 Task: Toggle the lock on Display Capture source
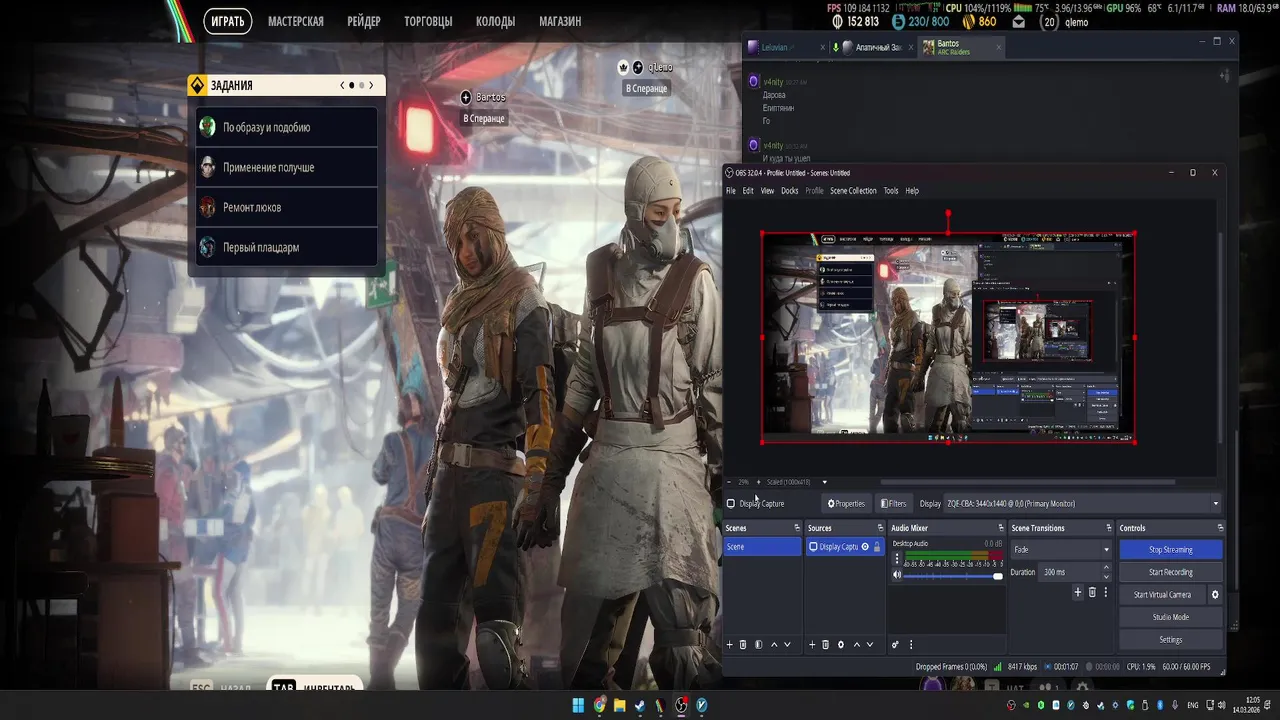pyautogui.click(x=877, y=547)
